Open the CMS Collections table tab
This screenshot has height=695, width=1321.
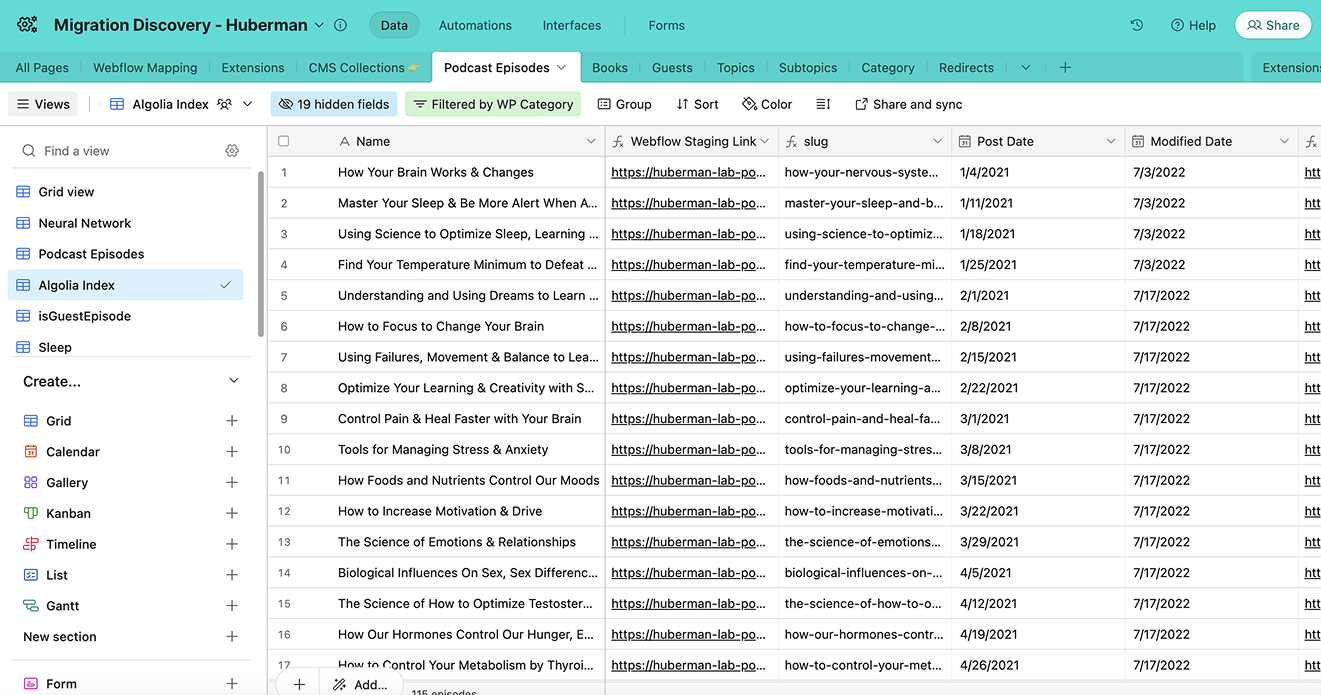pos(364,67)
